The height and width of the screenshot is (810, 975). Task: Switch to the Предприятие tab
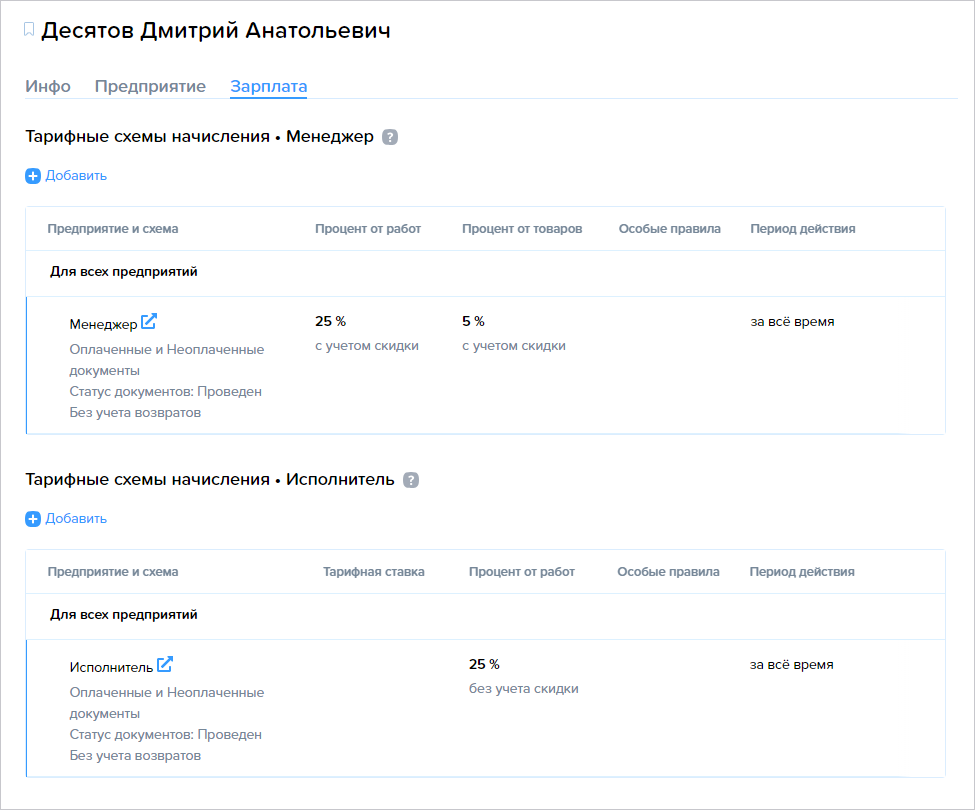(150, 86)
